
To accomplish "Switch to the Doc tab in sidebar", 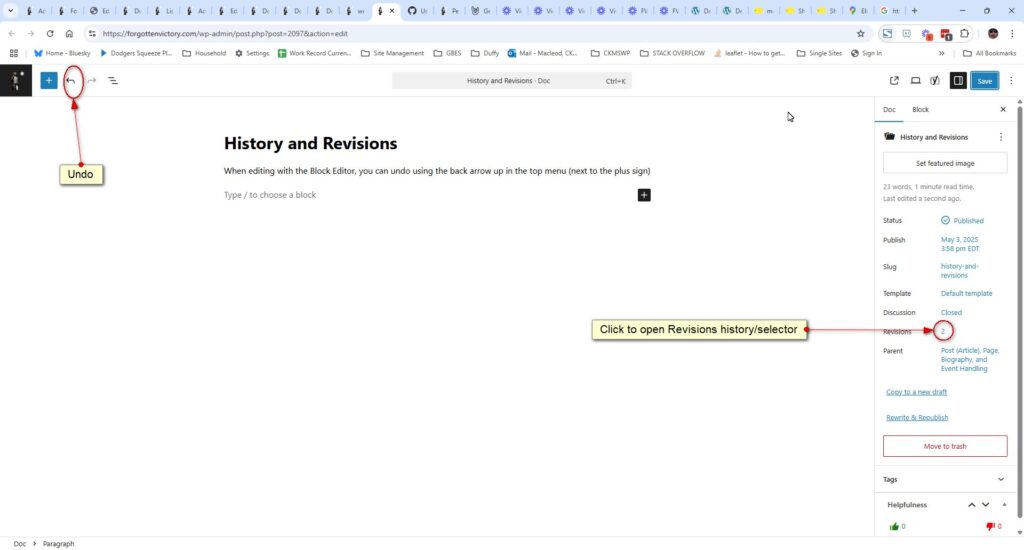I will tap(889, 109).
